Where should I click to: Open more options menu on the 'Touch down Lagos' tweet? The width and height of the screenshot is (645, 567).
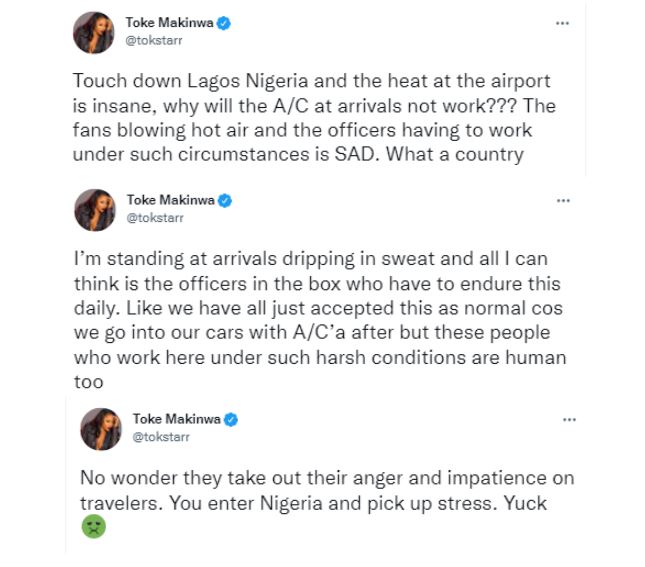pyautogui.click(x=562, y=22)
